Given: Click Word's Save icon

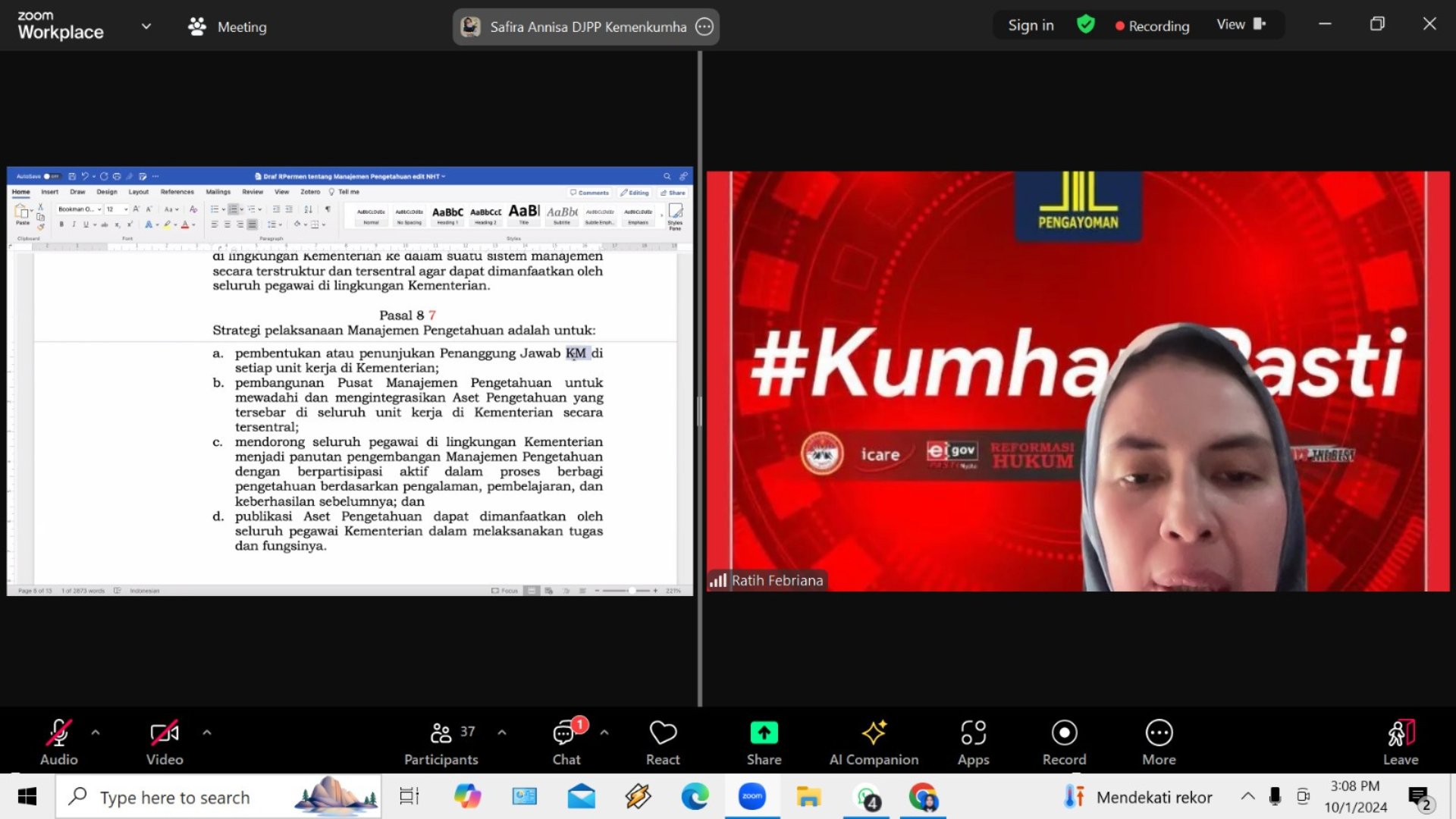Looking at the screenshot, I should click(x=72, y=176).
